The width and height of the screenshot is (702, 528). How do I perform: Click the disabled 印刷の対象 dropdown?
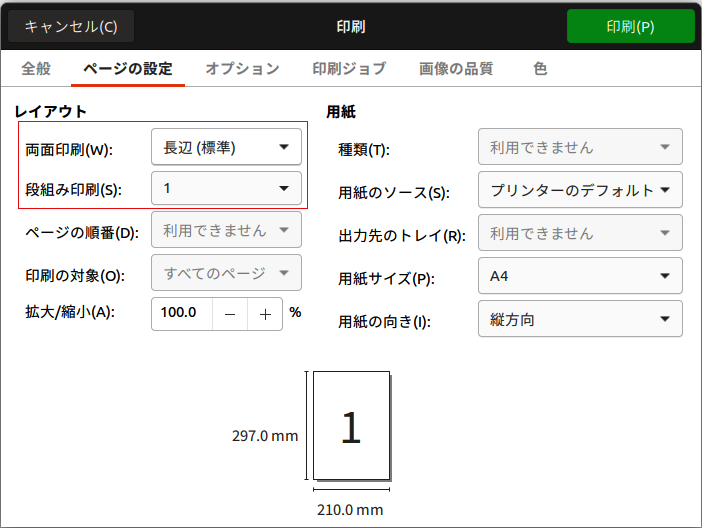226,272
